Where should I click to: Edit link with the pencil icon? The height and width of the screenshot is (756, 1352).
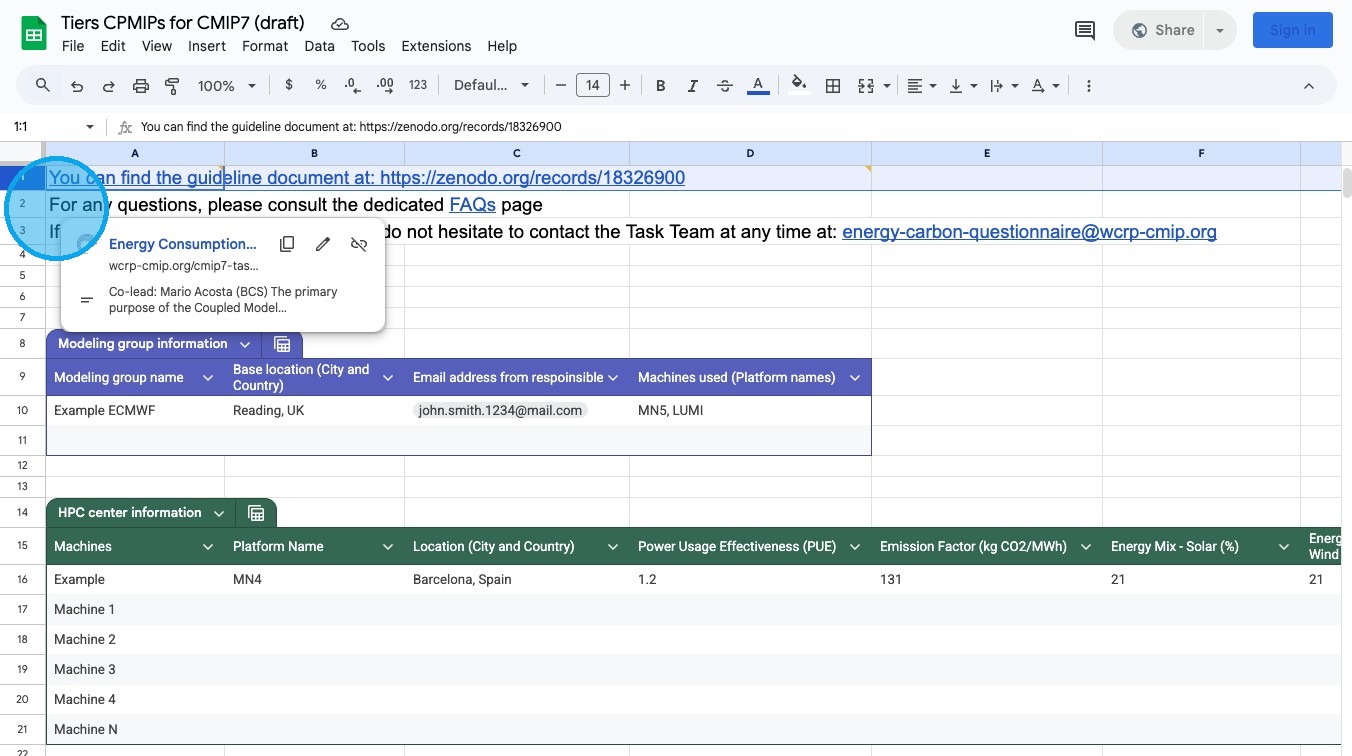coord(323,244)
